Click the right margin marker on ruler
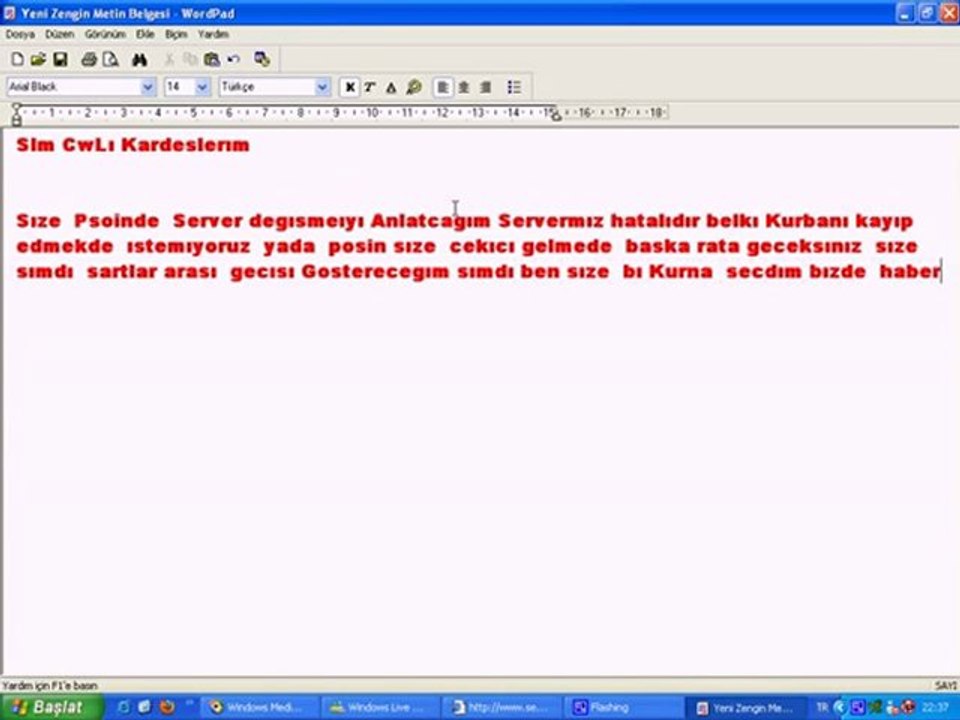The image size is (960, 720). coord(556,116)
